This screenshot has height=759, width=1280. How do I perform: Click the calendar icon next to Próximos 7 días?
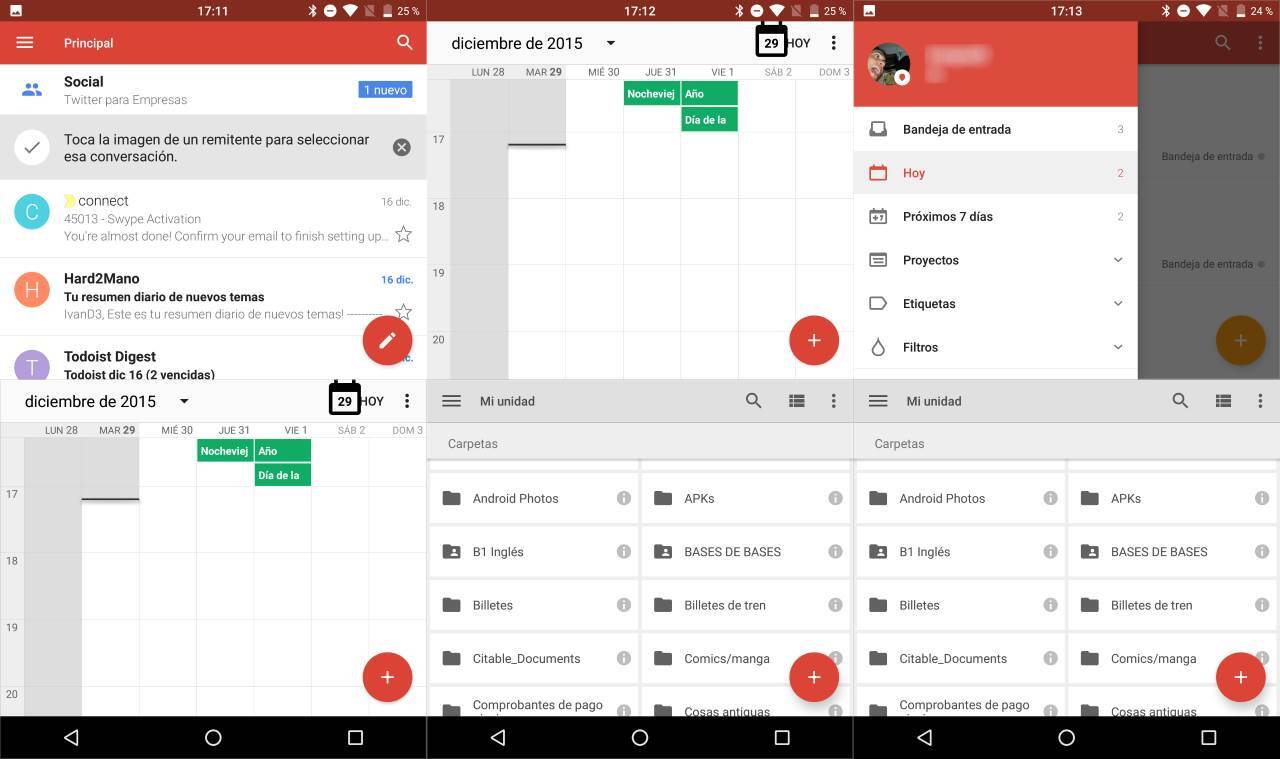(878, 216)
